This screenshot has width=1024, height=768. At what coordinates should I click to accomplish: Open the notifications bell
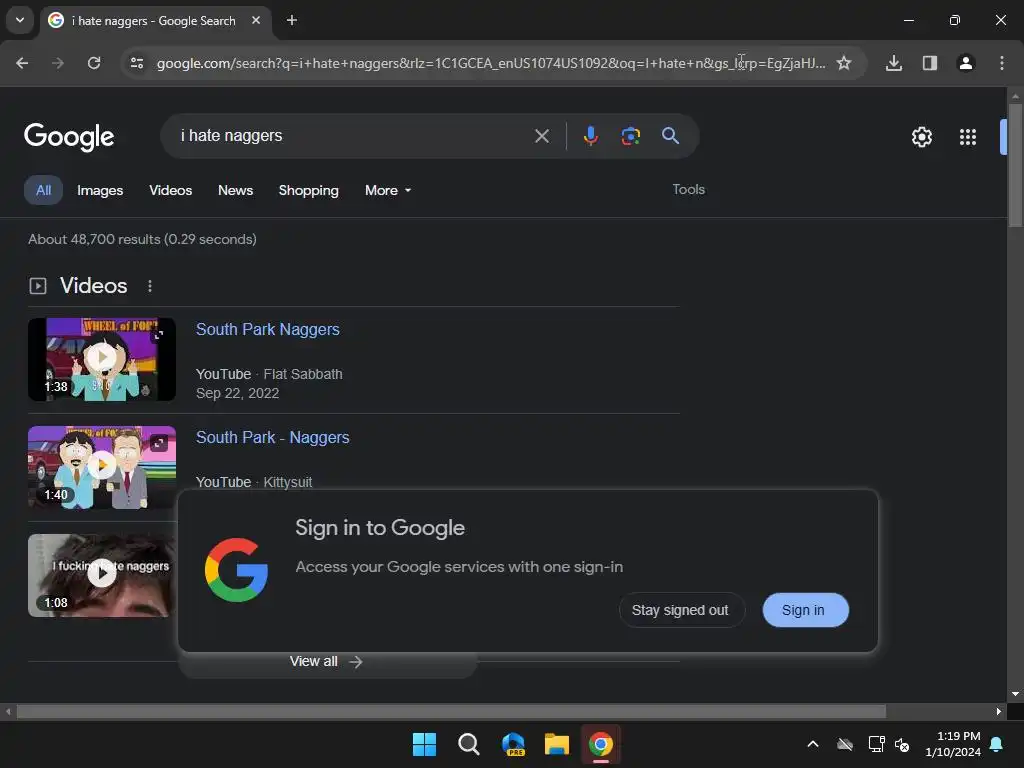[997, 744]
